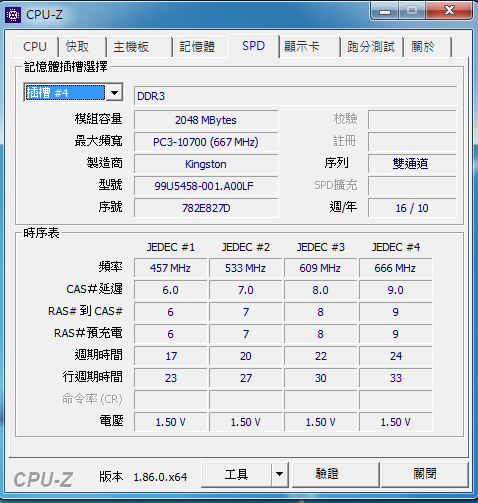478x503 pixels.
Task: Click the 609 MHz frequency cell
Action: click(320, 268)
